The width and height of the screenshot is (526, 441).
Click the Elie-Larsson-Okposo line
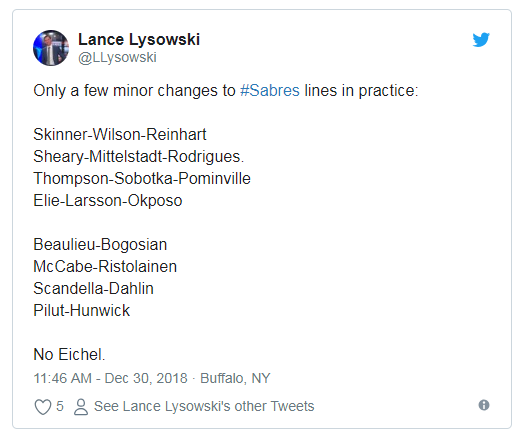point(108,201)
